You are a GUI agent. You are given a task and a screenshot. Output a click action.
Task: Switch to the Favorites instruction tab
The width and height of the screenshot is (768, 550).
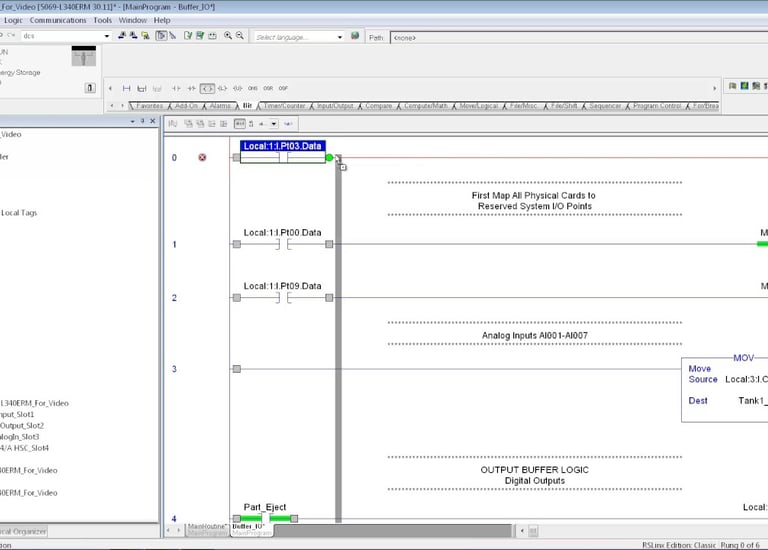[x=149, y=106]
